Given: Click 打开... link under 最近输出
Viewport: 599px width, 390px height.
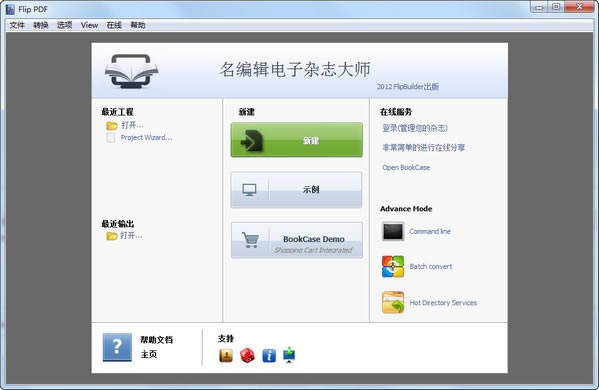Looking at the screenshot, I should [131, 236].
